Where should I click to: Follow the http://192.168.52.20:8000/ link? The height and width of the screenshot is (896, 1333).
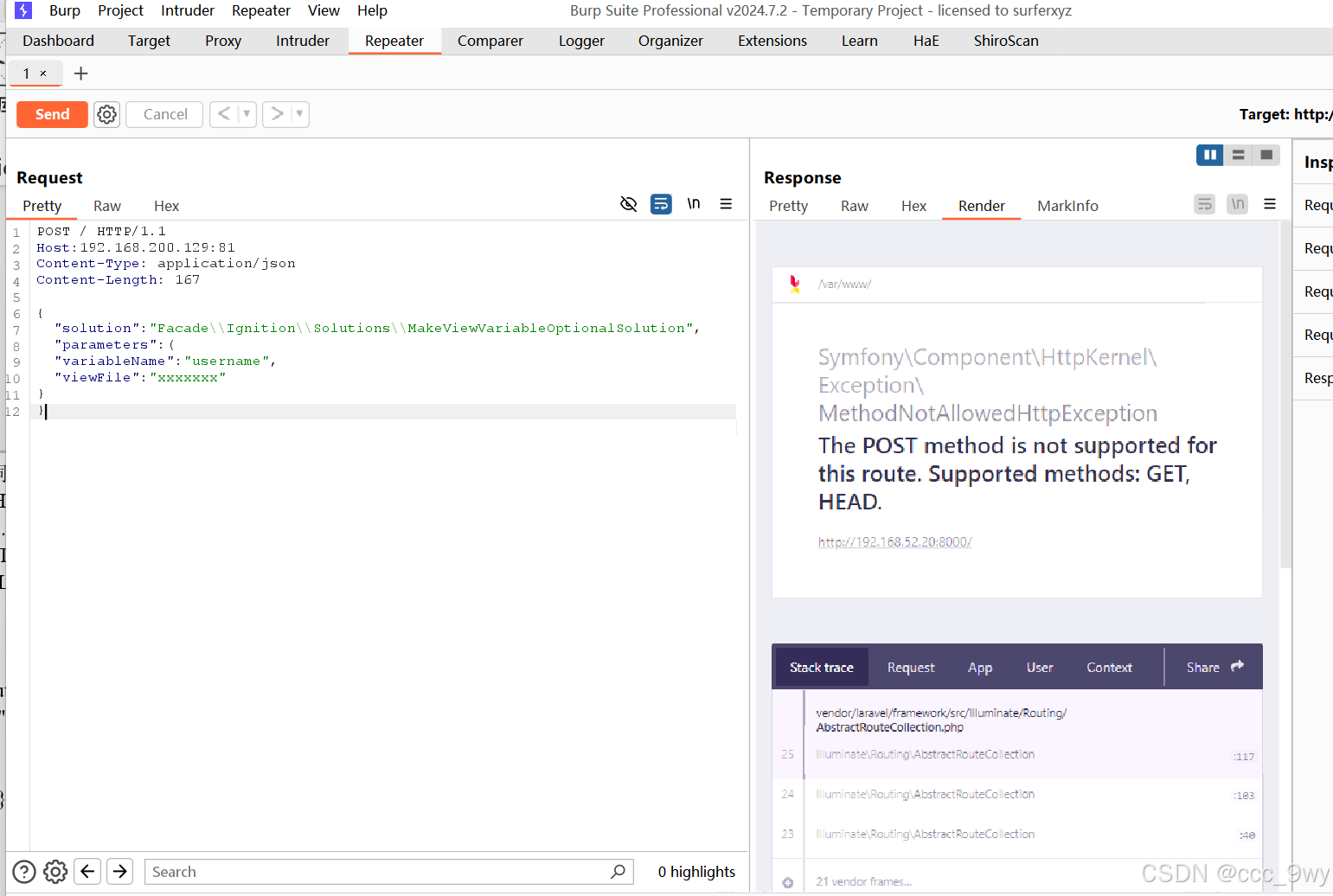coord(894,542)
